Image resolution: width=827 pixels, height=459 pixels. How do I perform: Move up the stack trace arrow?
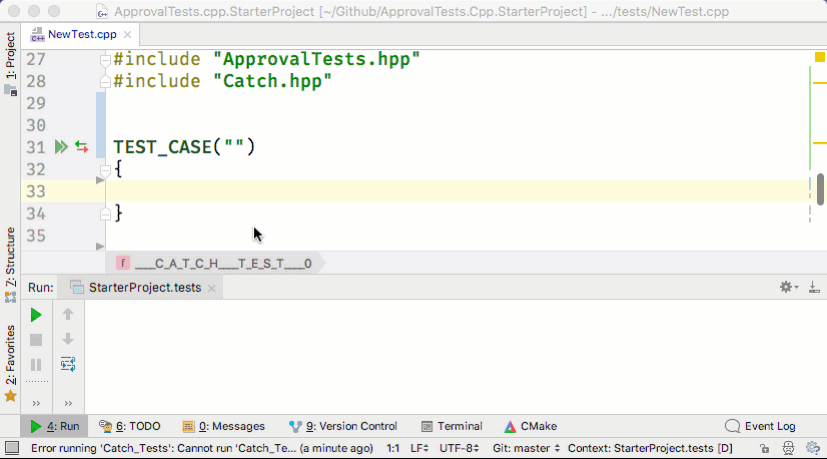tap(68, 314)
